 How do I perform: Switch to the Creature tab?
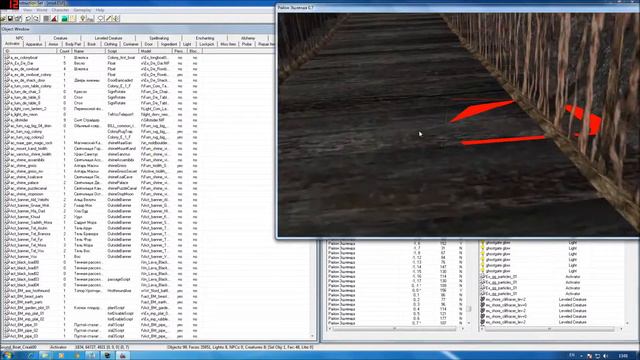pos(60,38)
